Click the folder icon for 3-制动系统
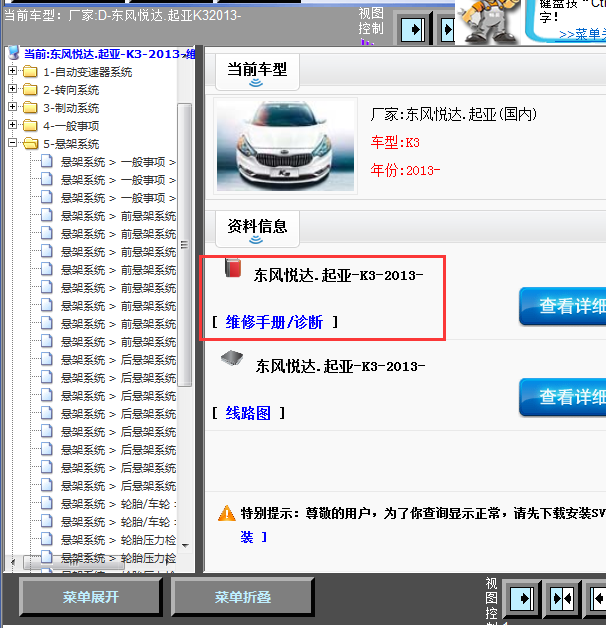This screenshot has width=606, height=628. [30, 108]
